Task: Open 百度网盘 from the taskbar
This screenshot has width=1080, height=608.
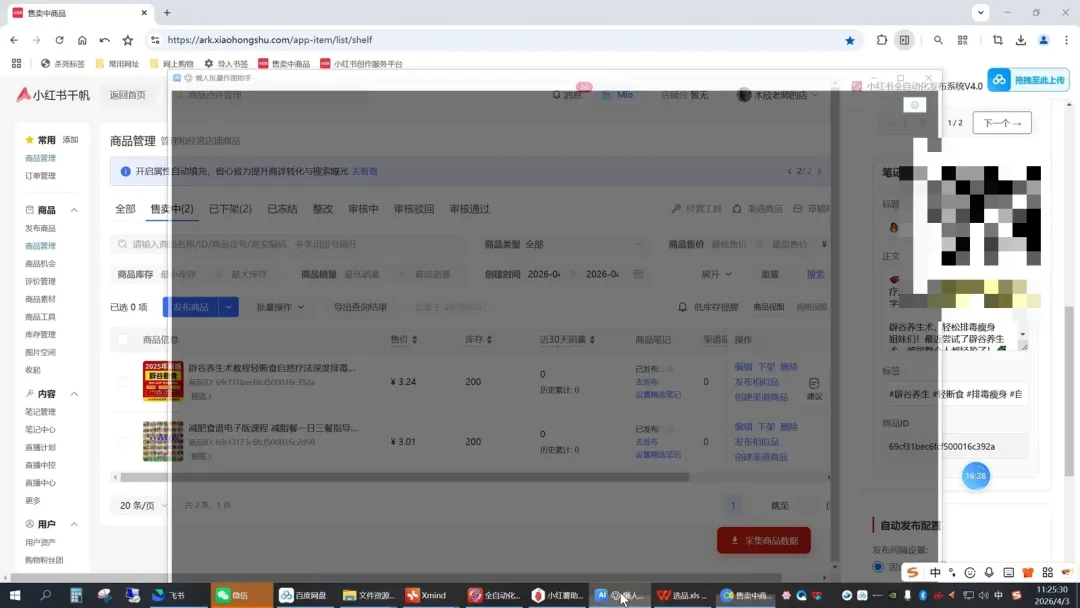Action: [303, 595]
